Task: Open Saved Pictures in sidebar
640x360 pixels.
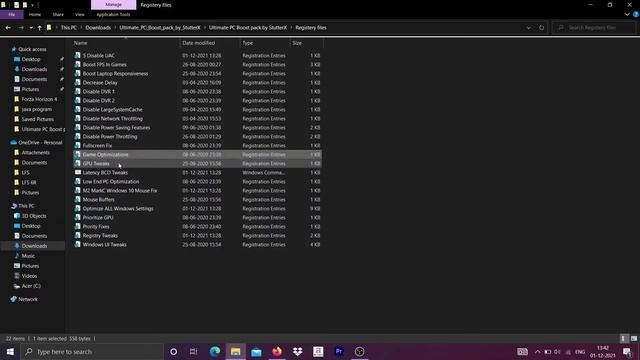Action: [x=38, y=119]
